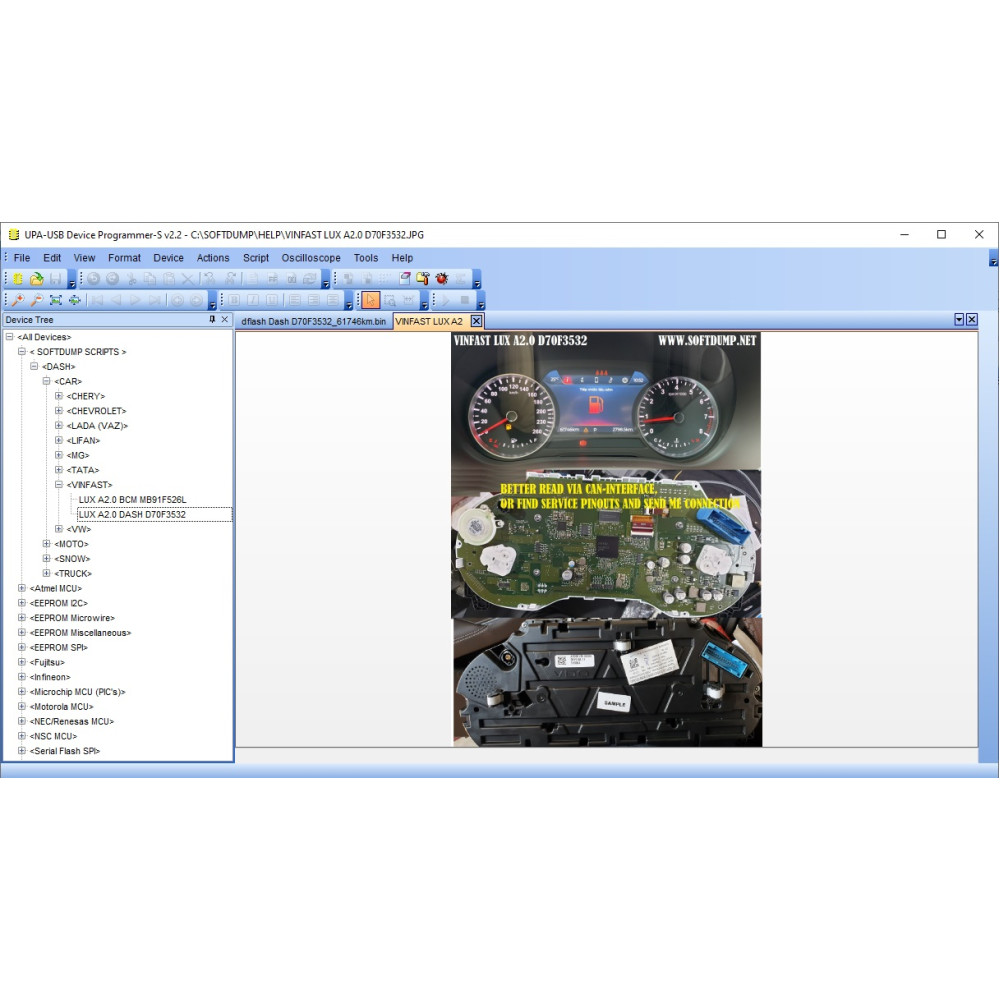1000x1000 pixels.
Task: Click the script Run play icon
Action: coord(445,300)
